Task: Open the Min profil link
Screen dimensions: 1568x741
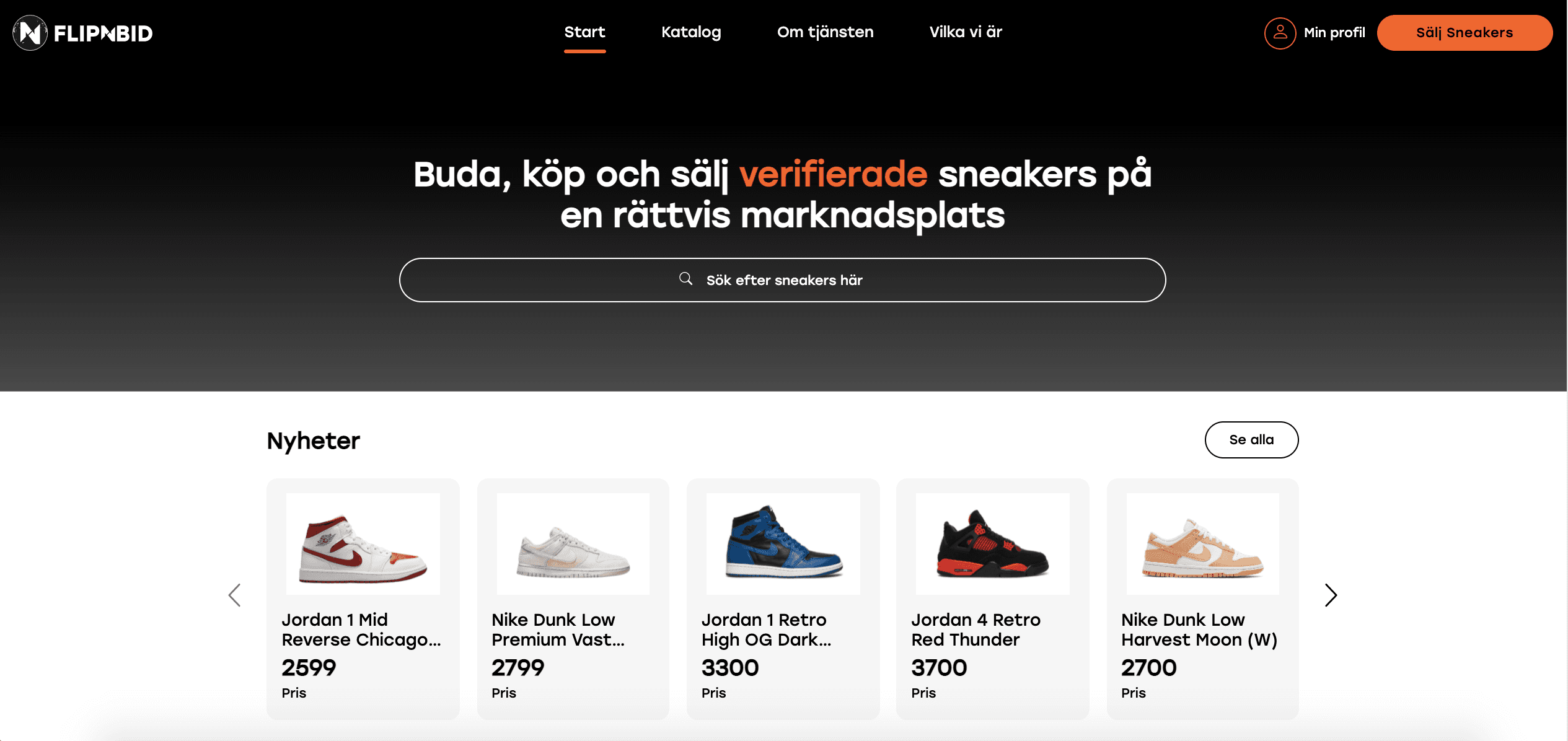Action: [1334, 33]
